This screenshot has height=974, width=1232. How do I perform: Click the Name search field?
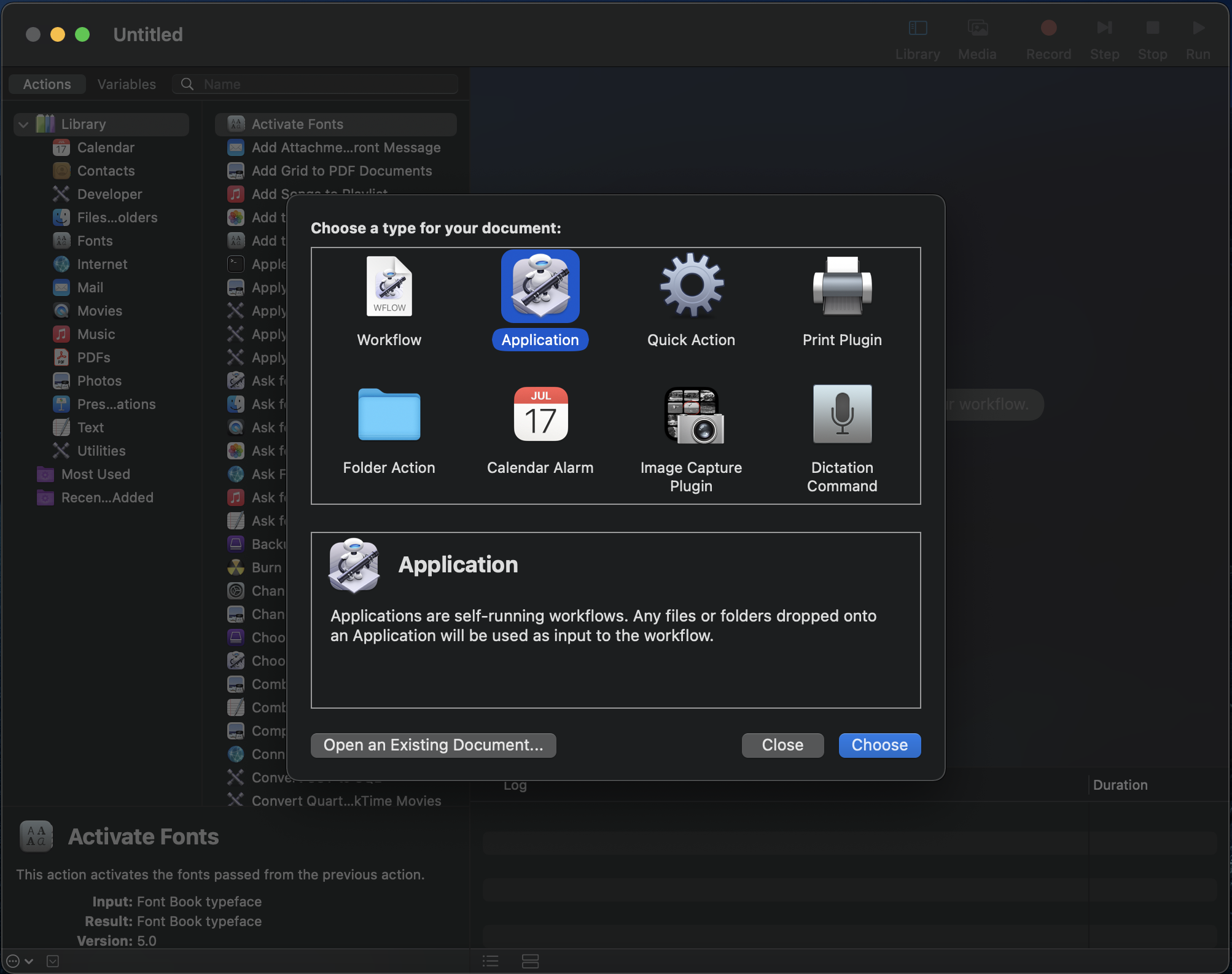(326, 84)
